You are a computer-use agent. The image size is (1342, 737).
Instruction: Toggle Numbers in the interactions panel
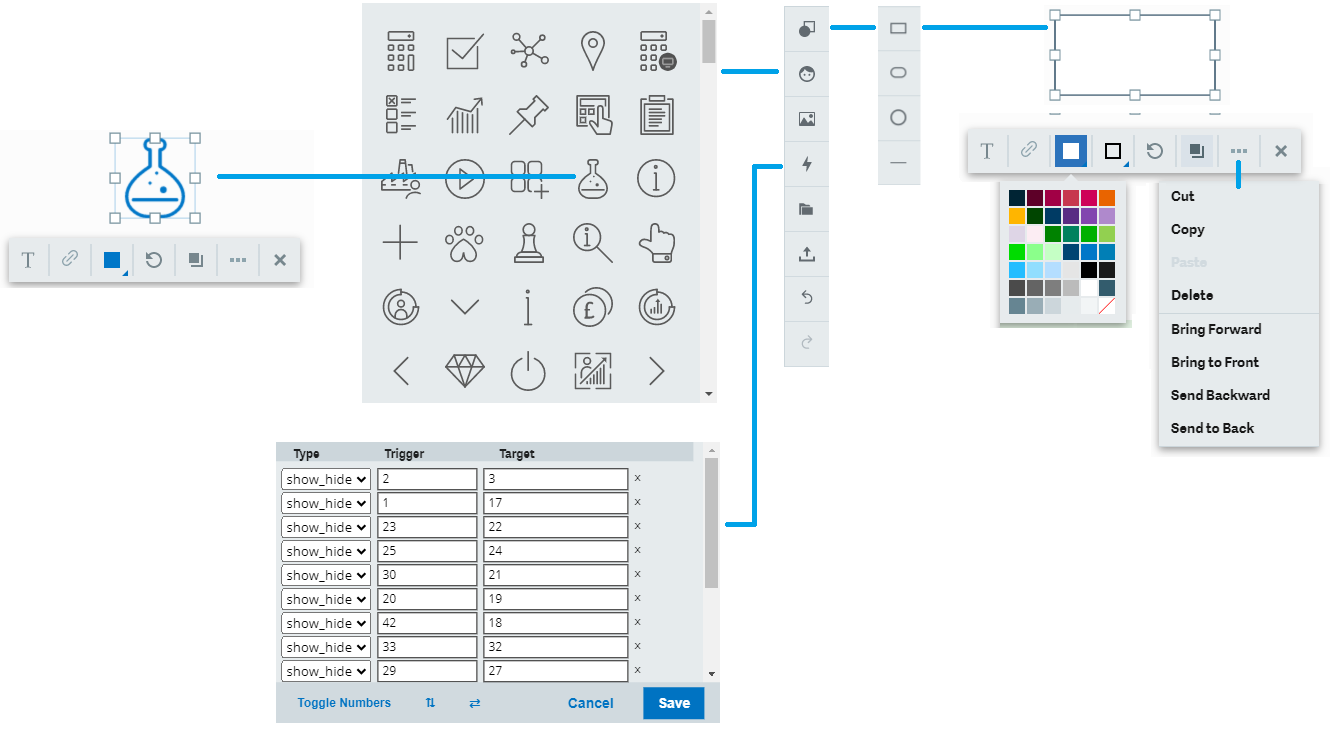pos(344,703)
